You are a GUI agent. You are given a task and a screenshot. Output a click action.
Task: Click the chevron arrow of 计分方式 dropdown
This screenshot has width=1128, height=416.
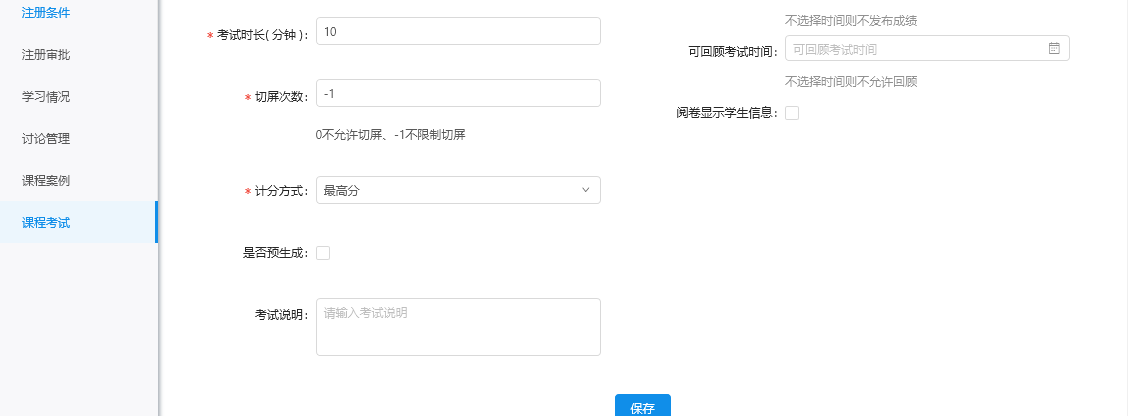pos(585,190)
